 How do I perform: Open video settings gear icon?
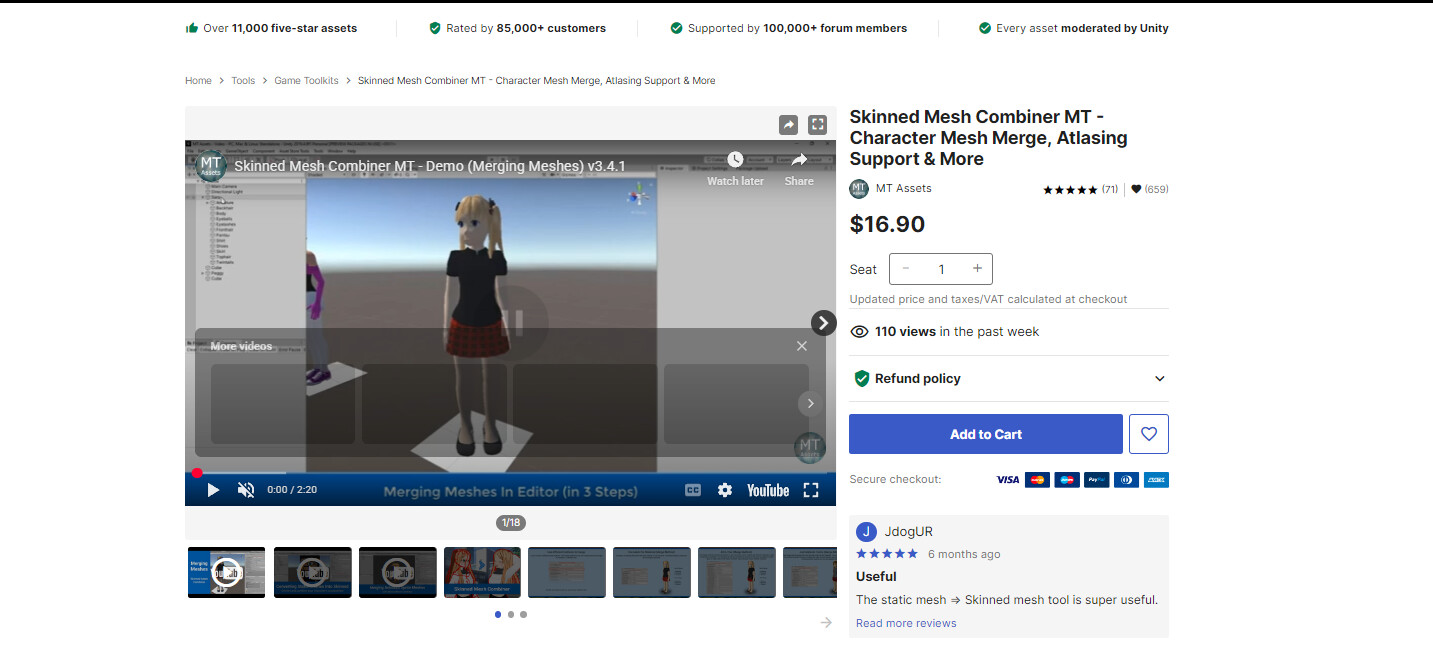[725, 490]
